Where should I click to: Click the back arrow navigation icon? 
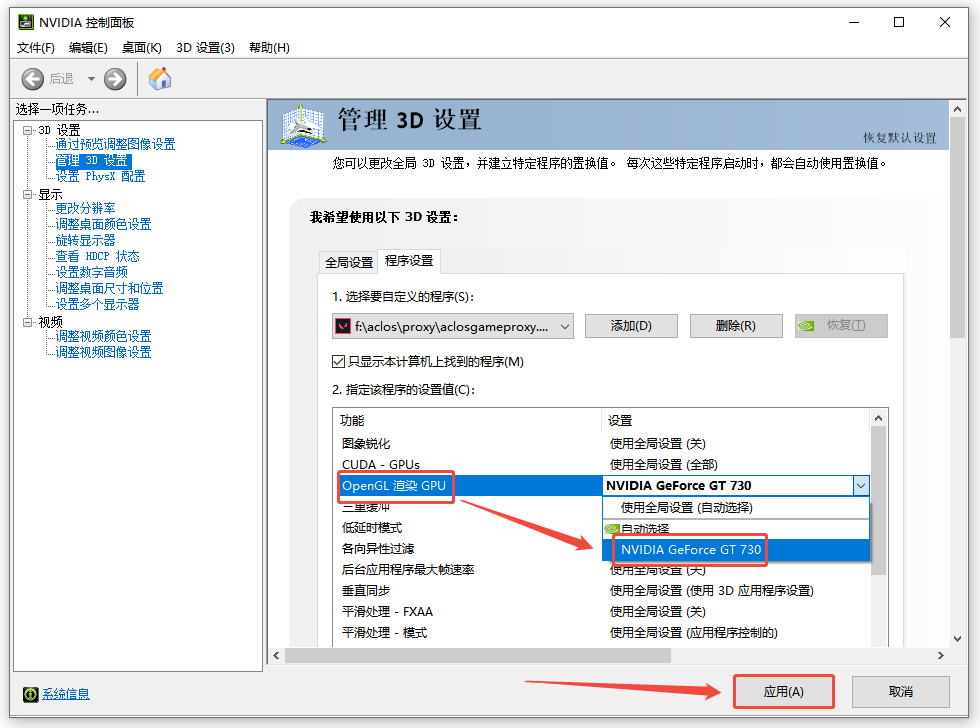pyautogui.click(x=32, y=79)
